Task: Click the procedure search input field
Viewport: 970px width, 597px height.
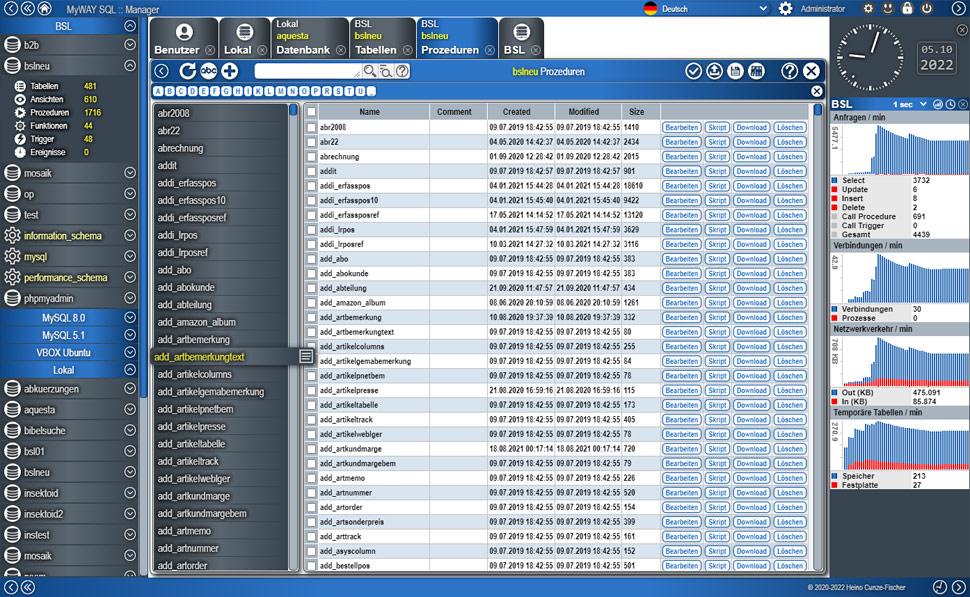Action: [306, 71]
